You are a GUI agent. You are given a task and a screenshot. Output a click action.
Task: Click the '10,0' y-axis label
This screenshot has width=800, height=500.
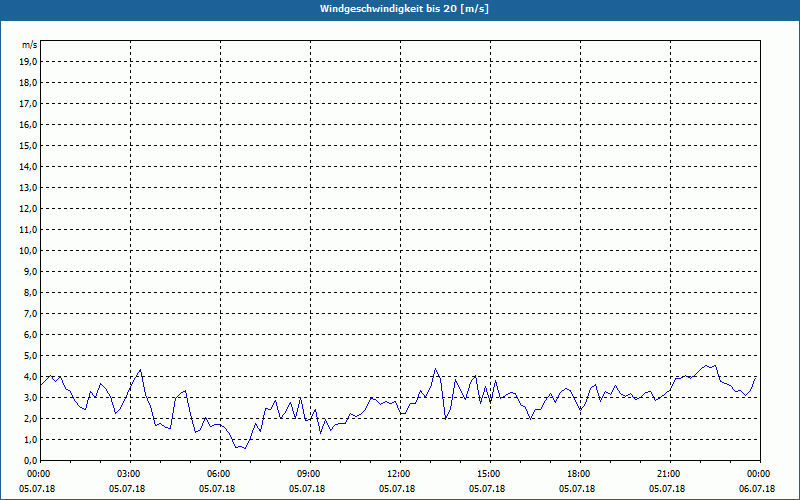pyautogui.click(x=28, y=251)
